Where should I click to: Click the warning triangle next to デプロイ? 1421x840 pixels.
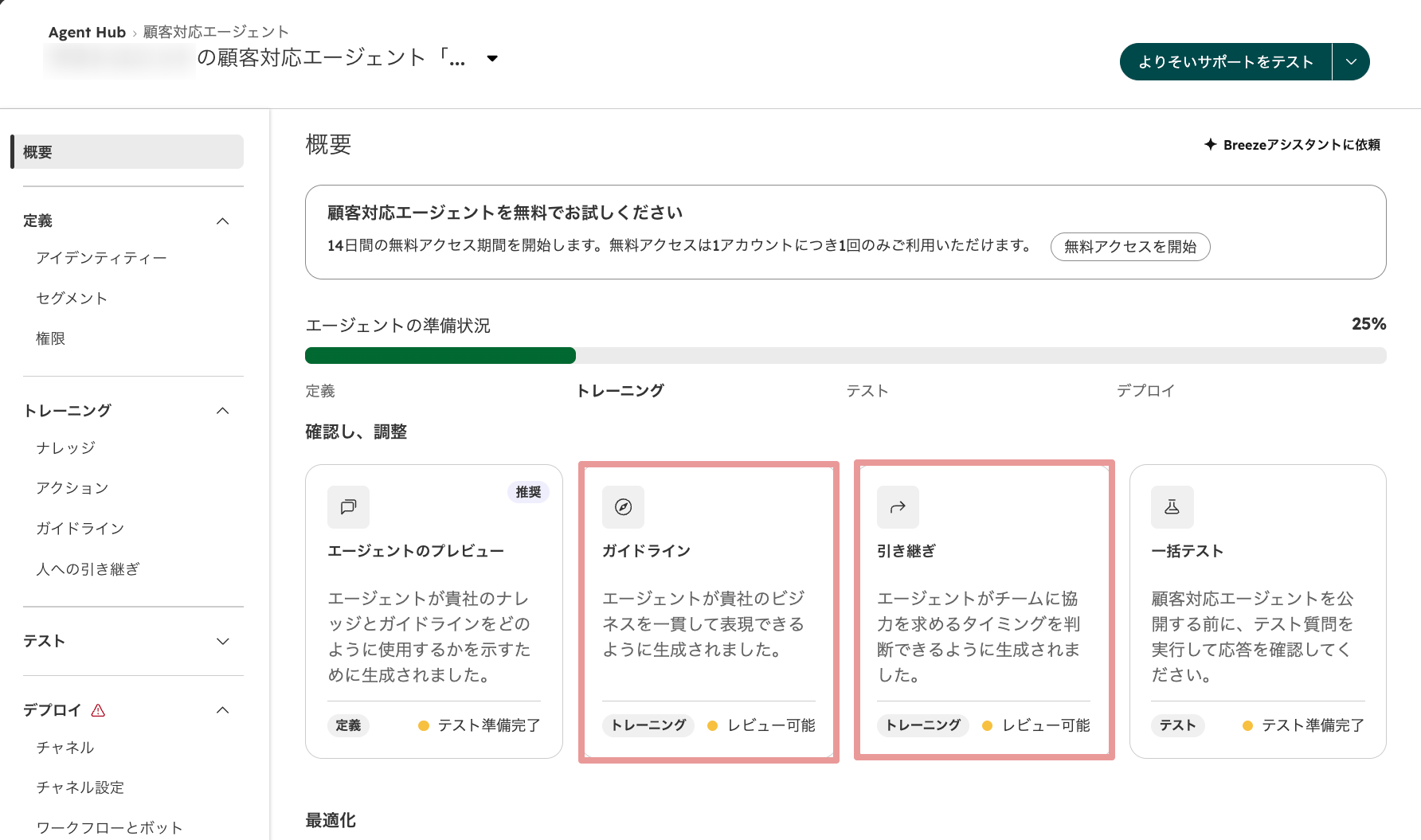coord(98,710)
